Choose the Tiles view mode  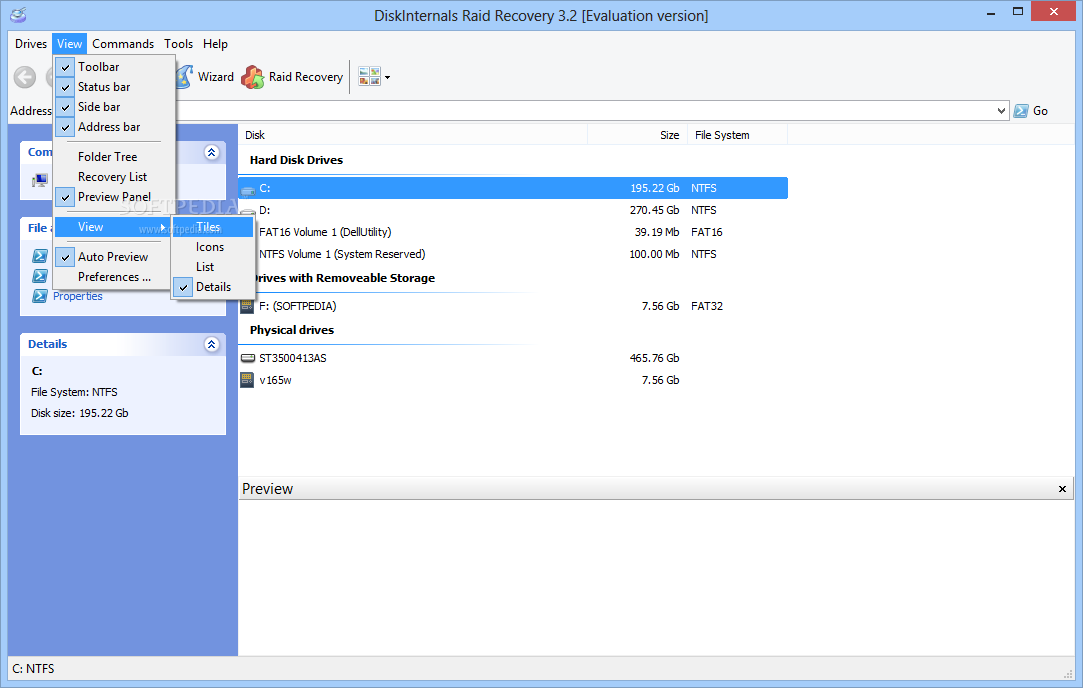(x=213, y=227)
